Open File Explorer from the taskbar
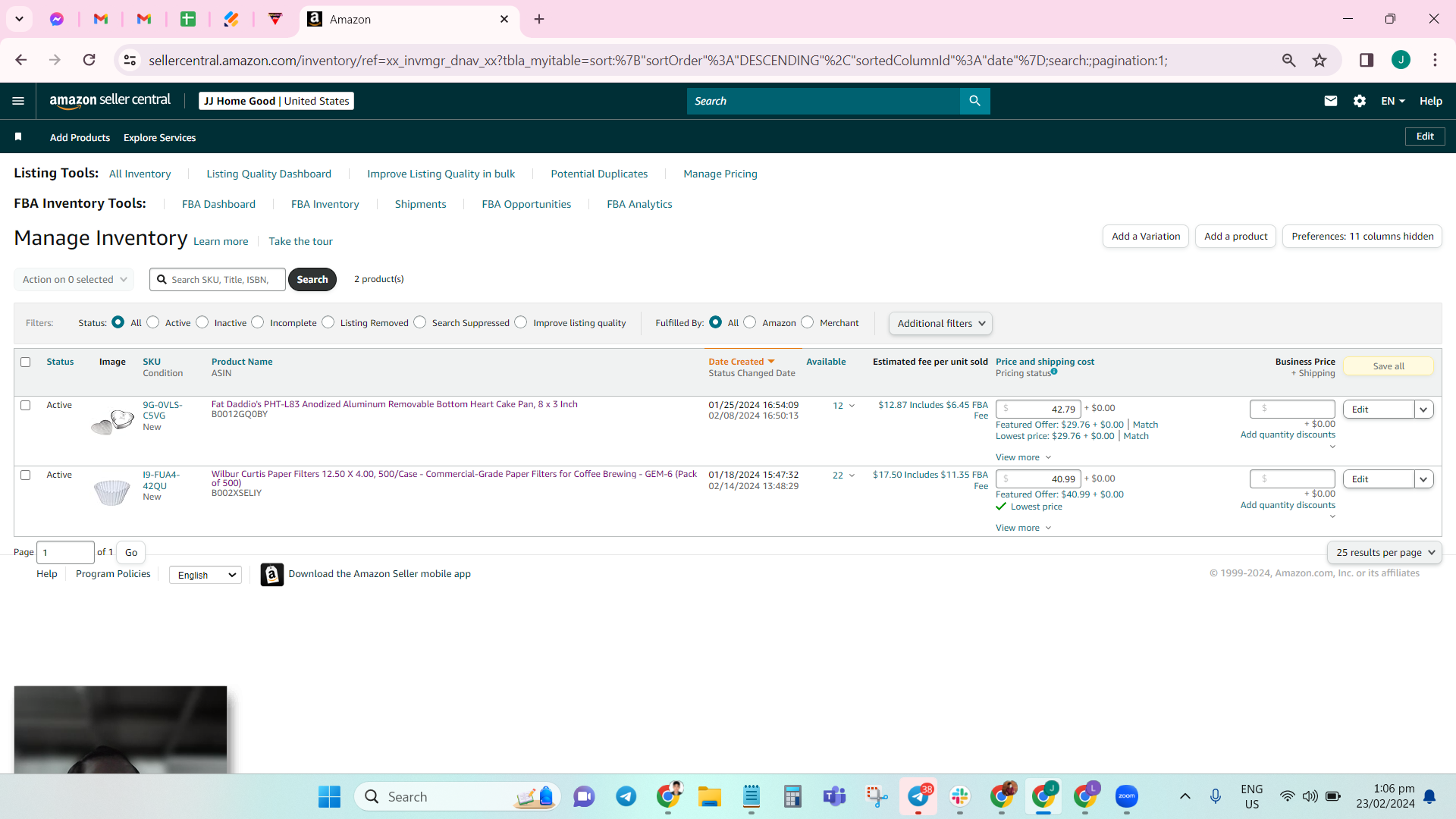This screenshot has height=819, width=1456. (x=710, y=796)
